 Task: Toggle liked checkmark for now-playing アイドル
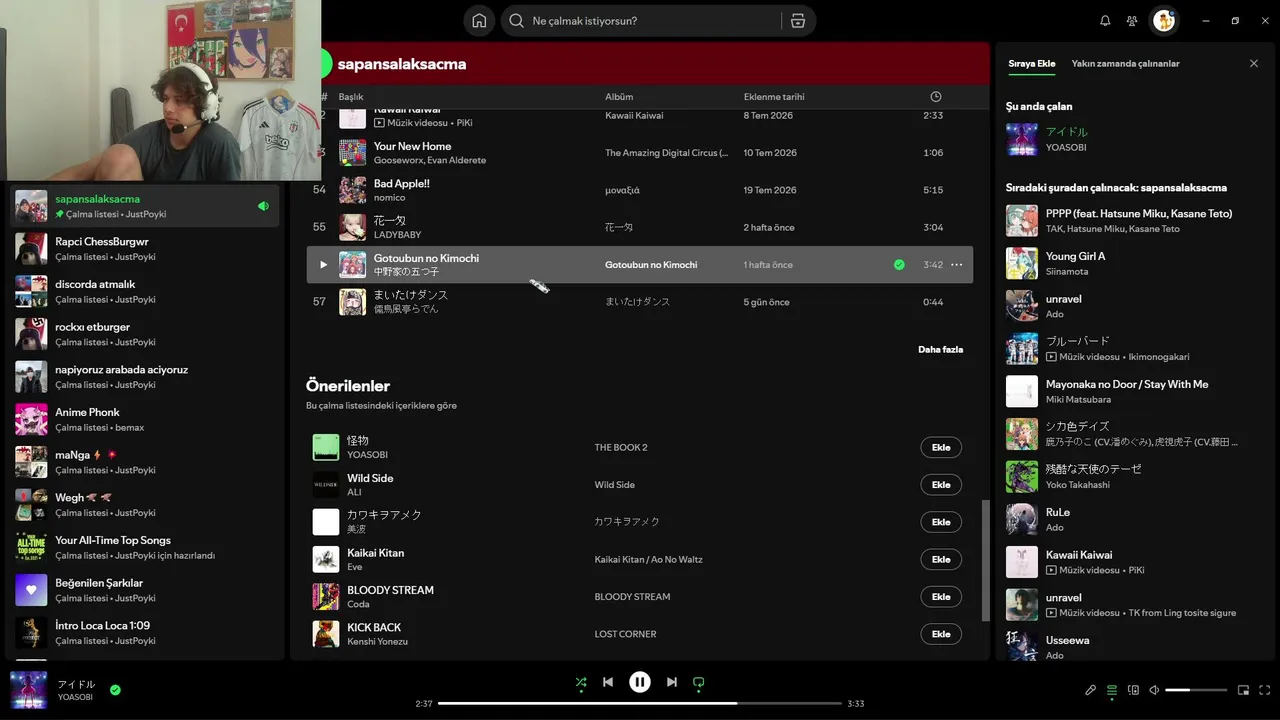tap(115, 690)
